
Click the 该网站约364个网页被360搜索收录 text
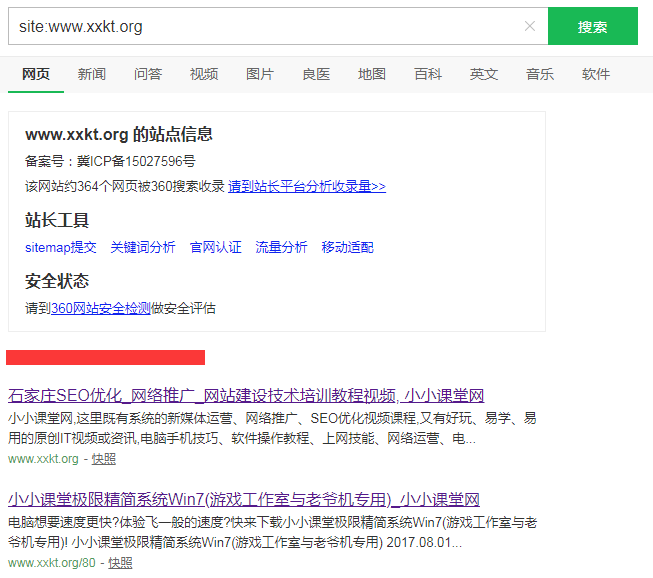pos(125,186)
